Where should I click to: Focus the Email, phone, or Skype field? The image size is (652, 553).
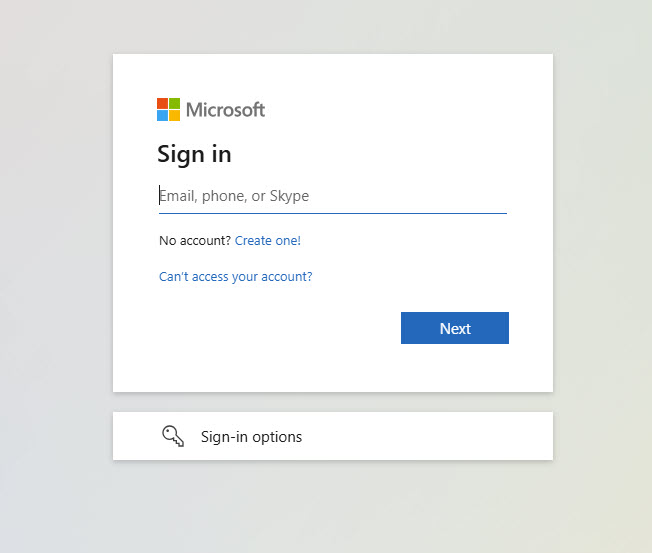point(333,196)
